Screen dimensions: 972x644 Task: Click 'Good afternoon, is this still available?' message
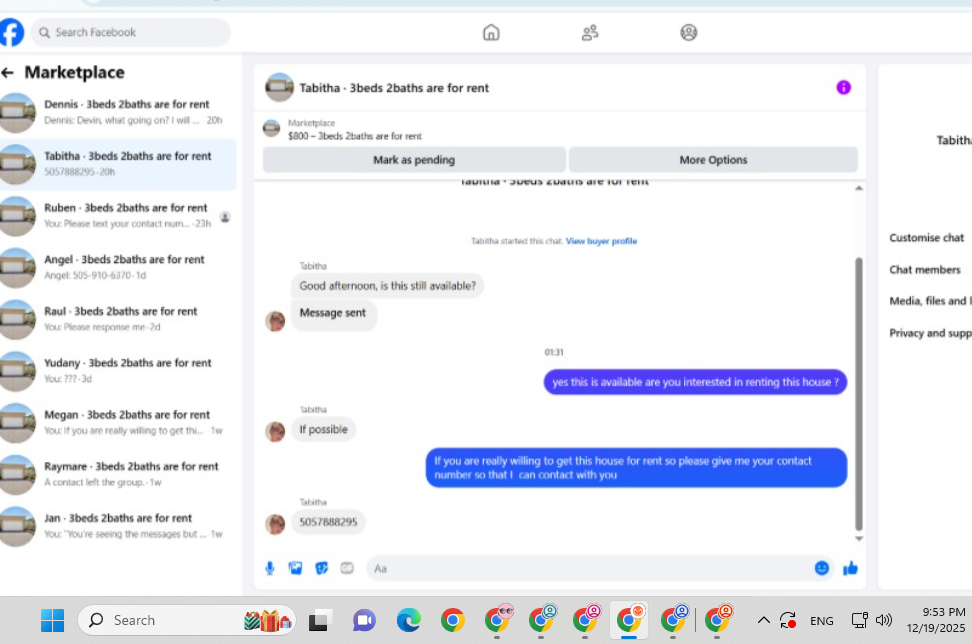tap(387, 286)
